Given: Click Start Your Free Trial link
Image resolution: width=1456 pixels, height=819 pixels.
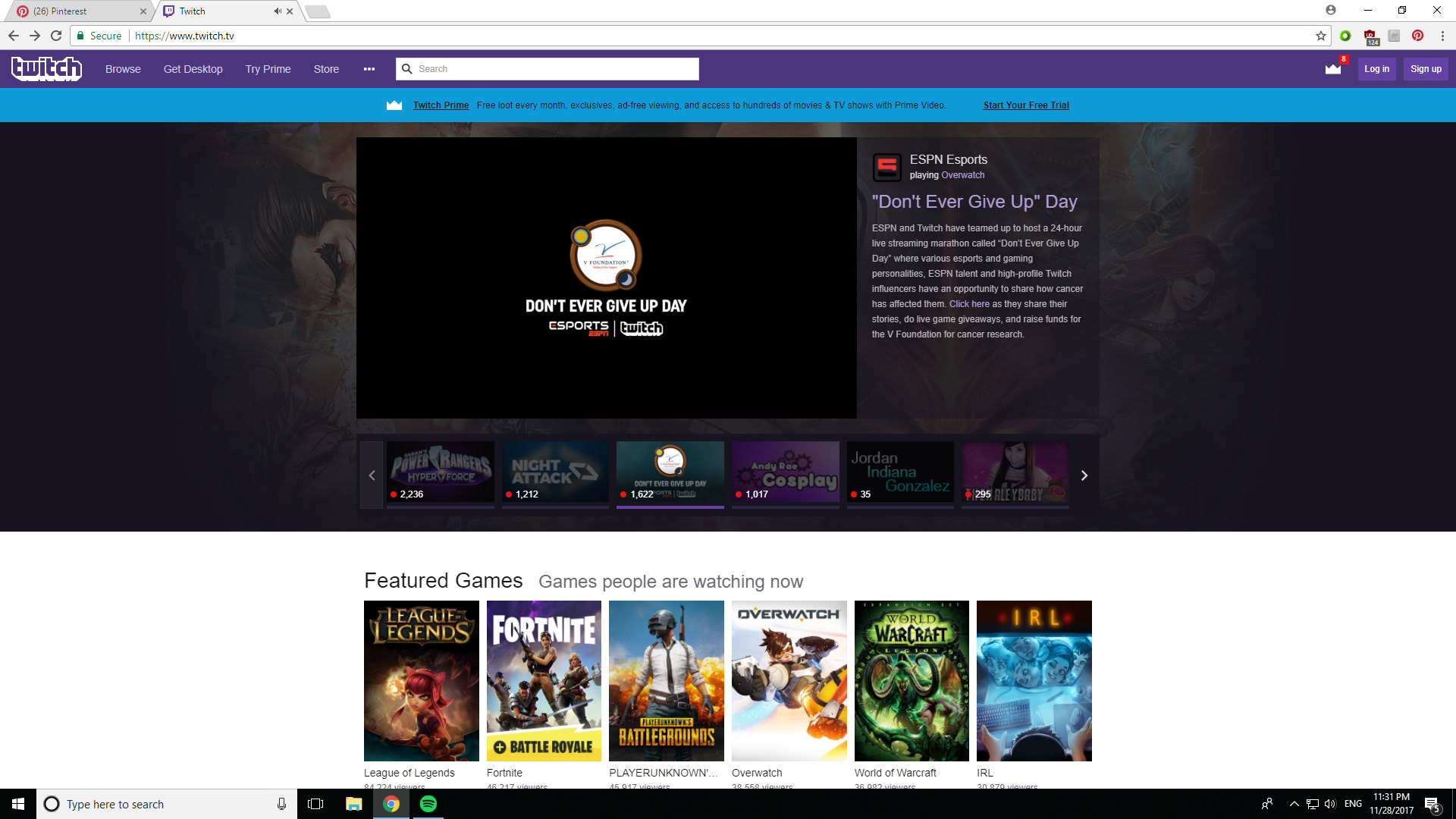Looking at the screenshot, I should [x=1026, y=105].
